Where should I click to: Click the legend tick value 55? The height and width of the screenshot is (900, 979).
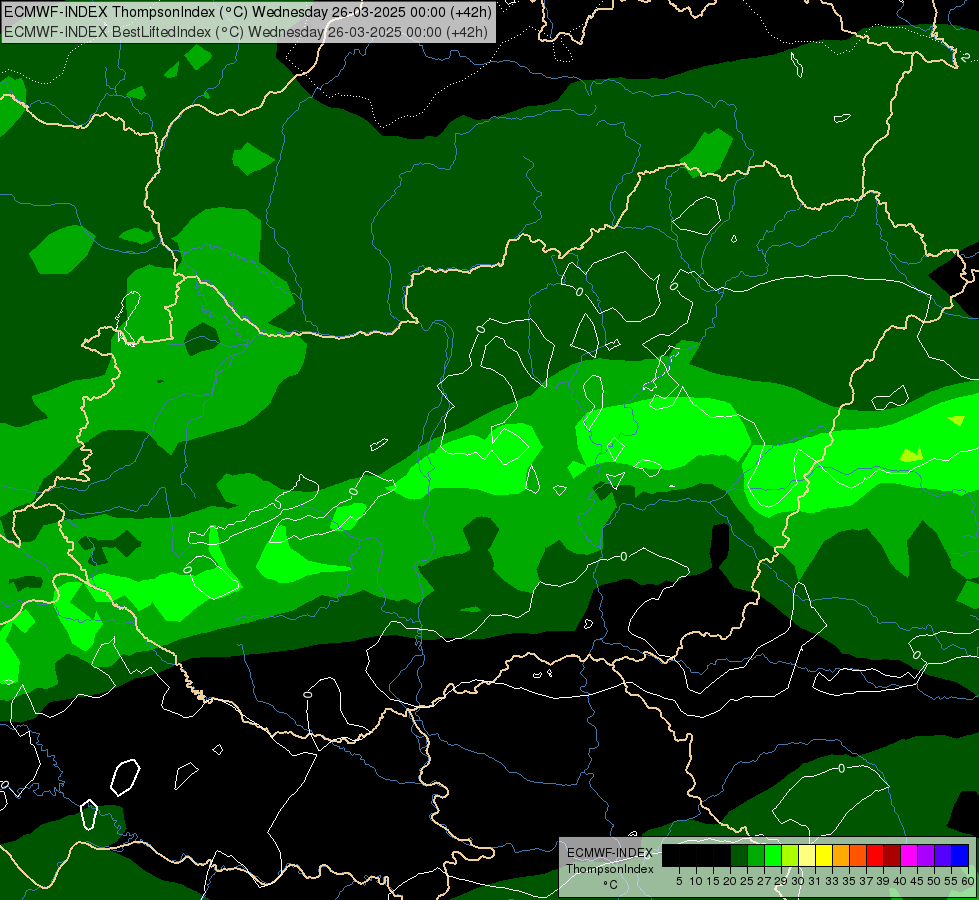(x=952, y=881)
